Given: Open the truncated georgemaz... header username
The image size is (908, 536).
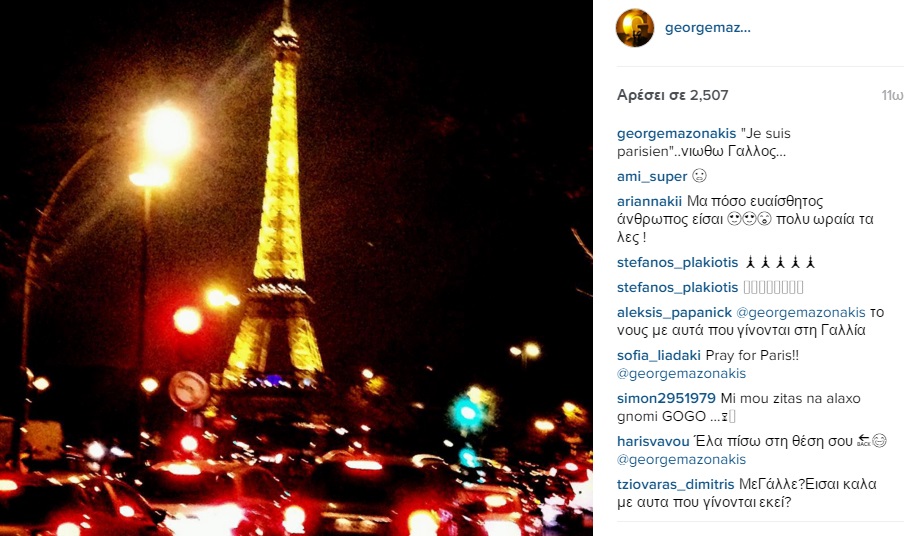Looking at the screenshot, I should point(708,28).
